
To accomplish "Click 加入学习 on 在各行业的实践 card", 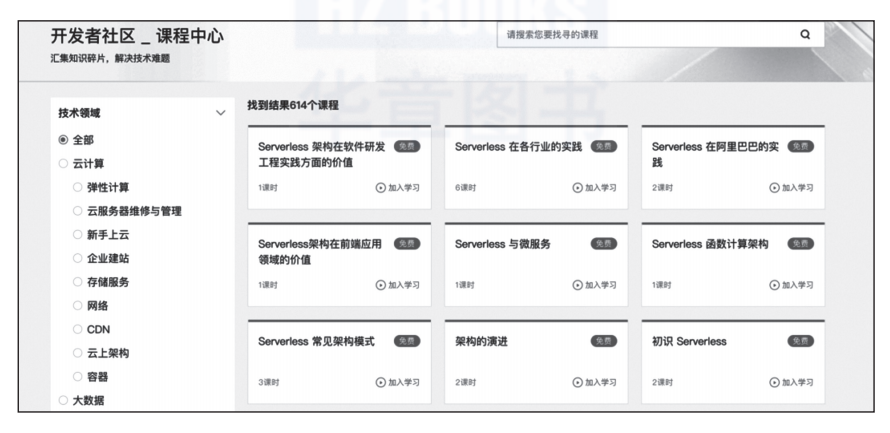I will [601, 188].
